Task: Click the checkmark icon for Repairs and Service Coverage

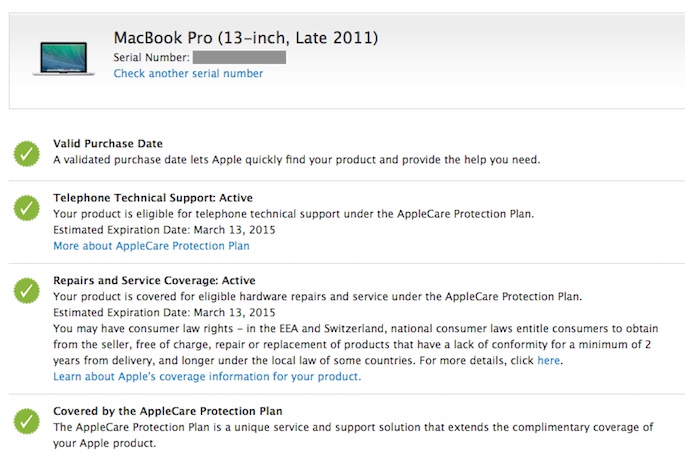Action: click(27, 291)
